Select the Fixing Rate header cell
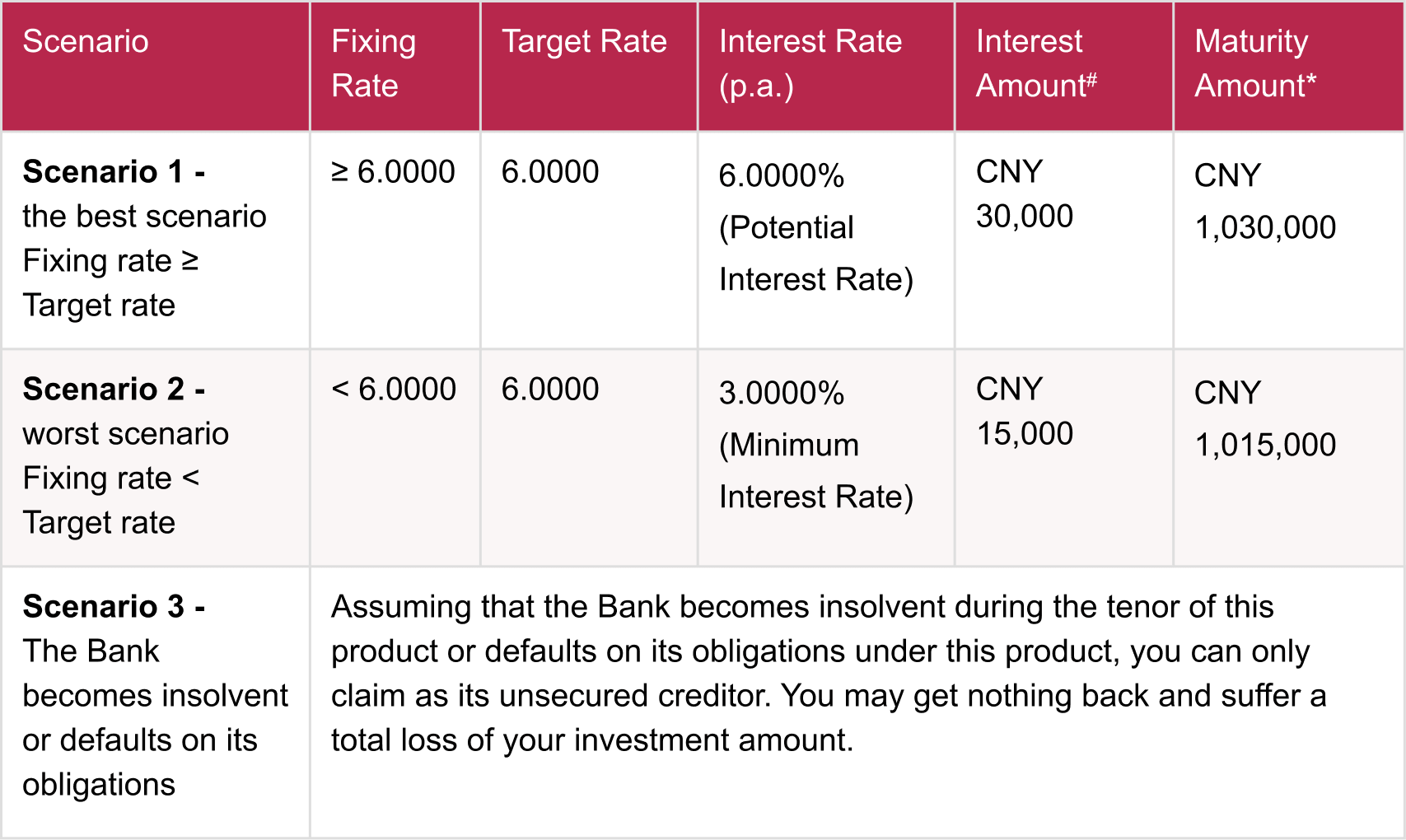This screenshot has width=1406, height=840. pyautogui.click(x=395, y=66)
